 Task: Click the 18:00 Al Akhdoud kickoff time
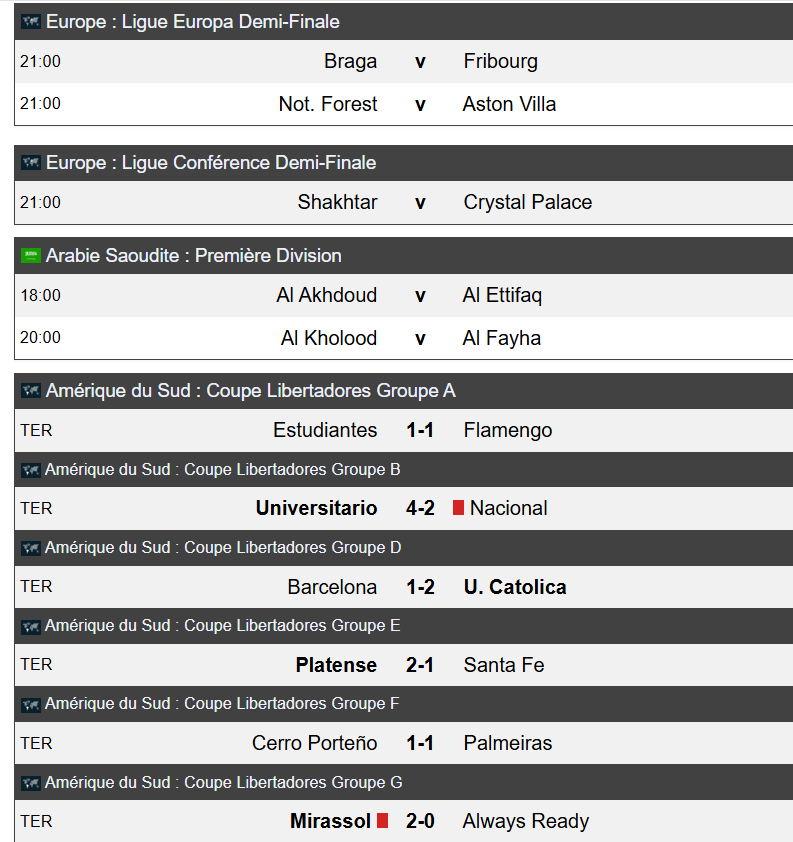(x=40, y=295)
